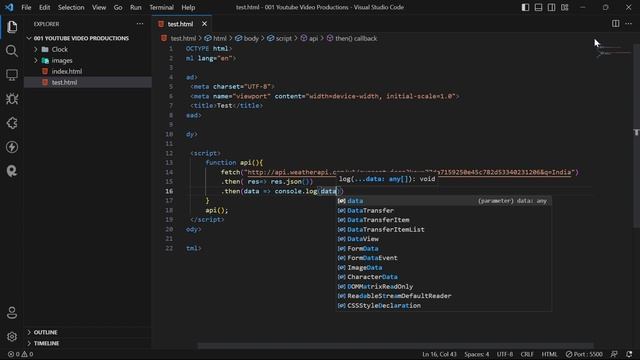The width and height of the screenshot is (640, 360).
Task: Open the Explorer view in activity bar
Action: point(12,27)
